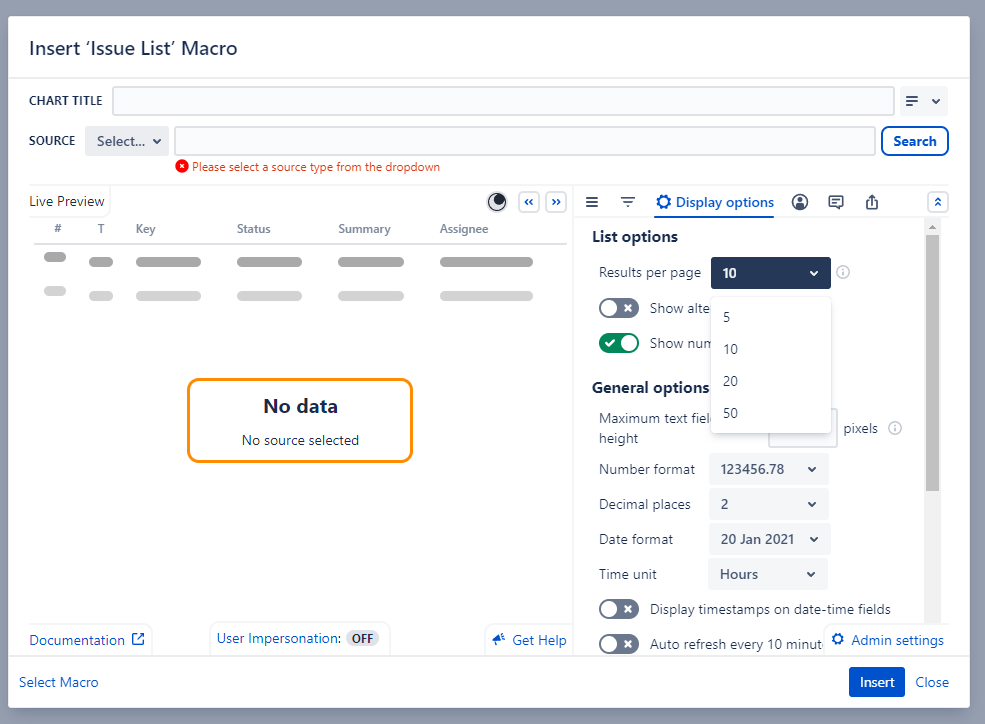Open the Time unit Hours dropdown
The image size is (985, 724).
[x=768, y=574]
